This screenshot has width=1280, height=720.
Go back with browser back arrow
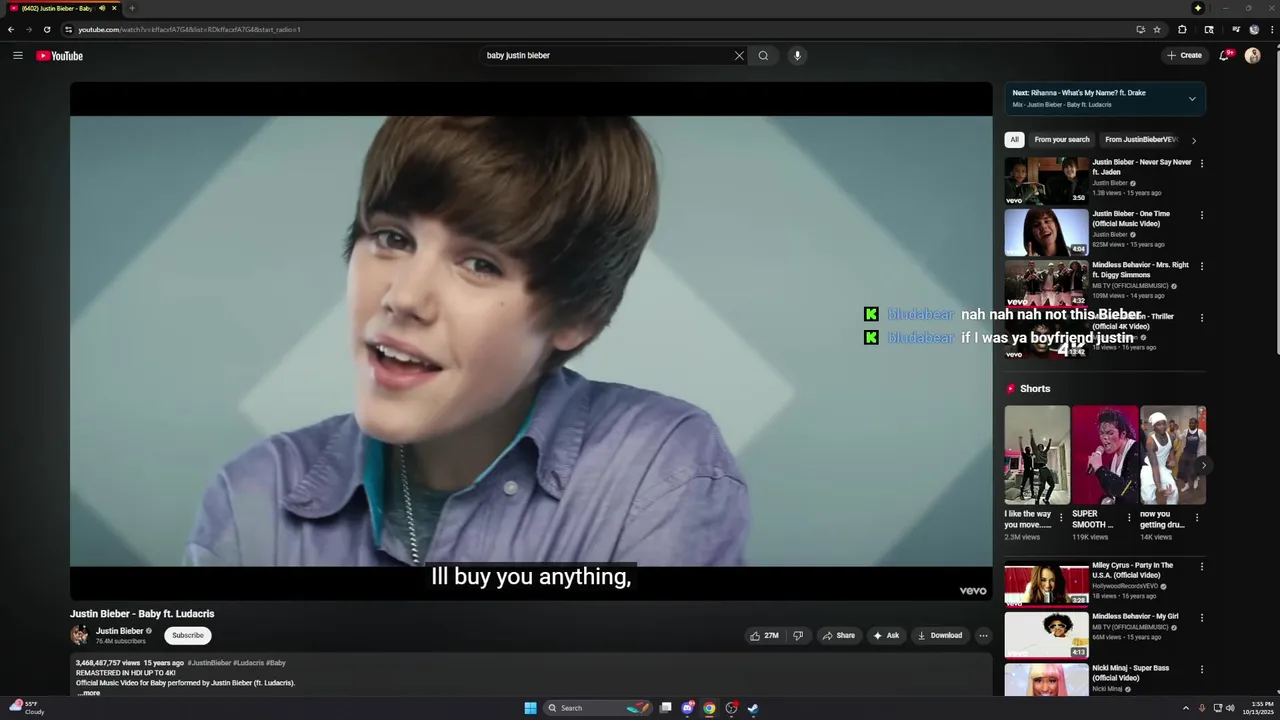click(11, 29)
